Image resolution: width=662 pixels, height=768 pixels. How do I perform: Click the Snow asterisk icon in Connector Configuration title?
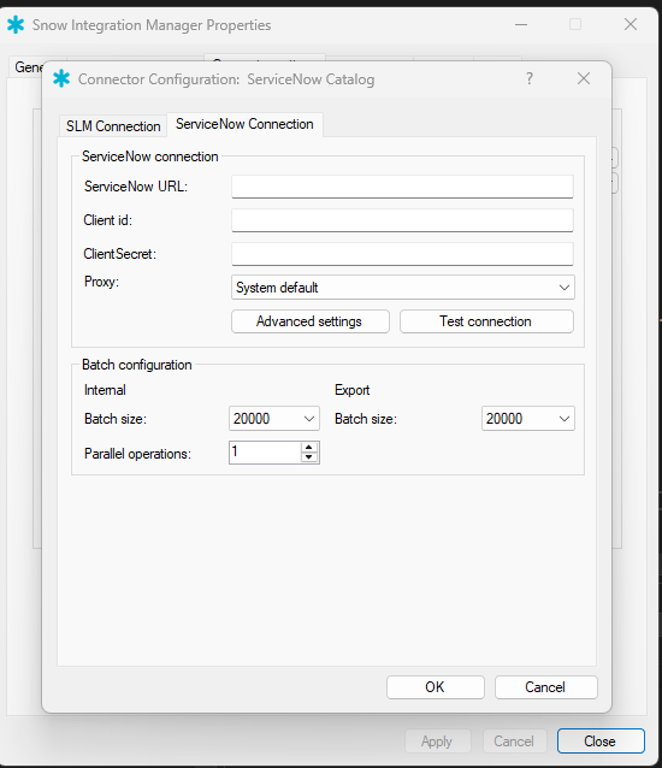[61, 78]
